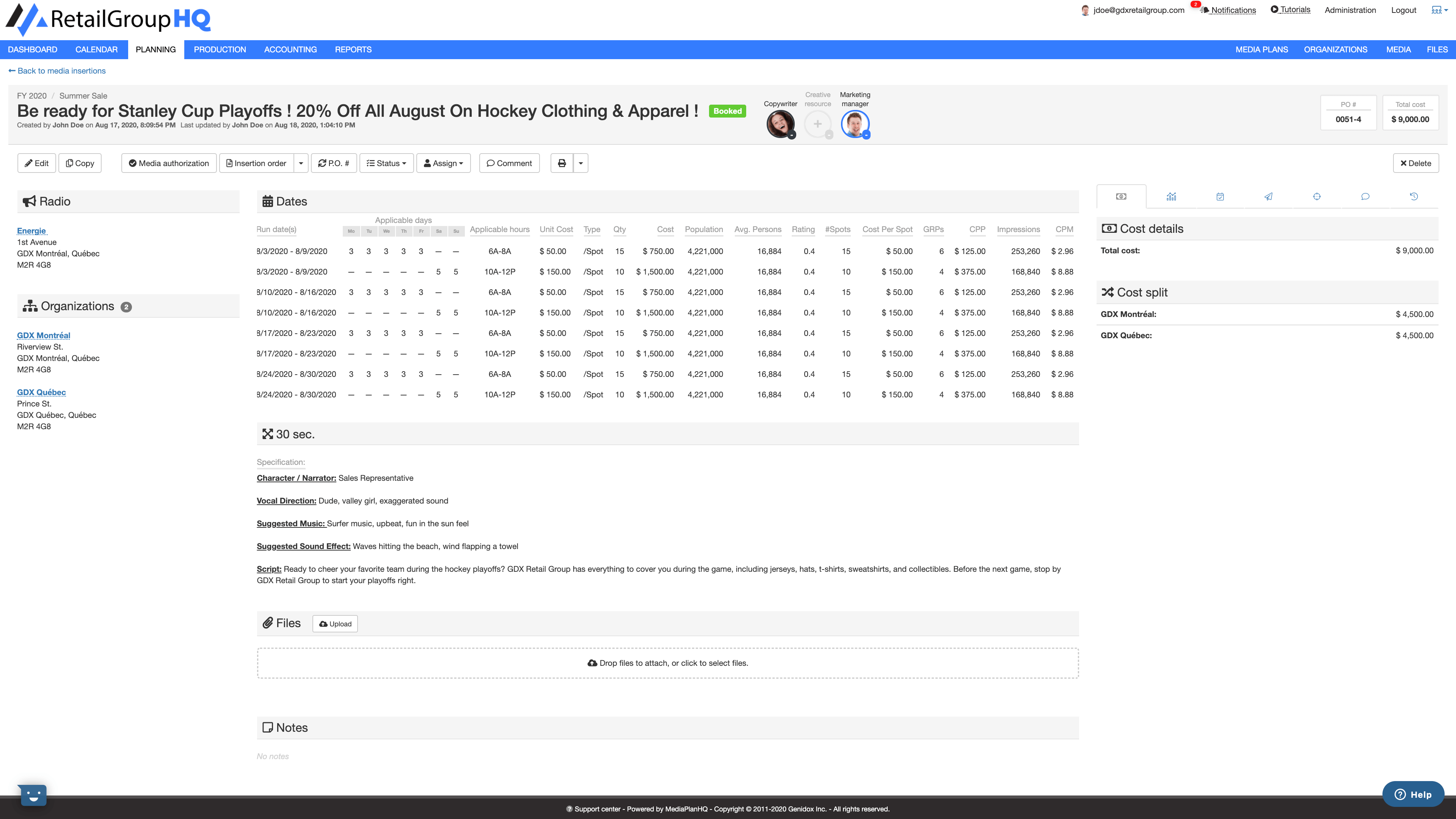Image resolution: width=1456 pixels, height=819 pixels.
Task: Open the calendar check tab in right panel
Action: tap(1220, 196)
